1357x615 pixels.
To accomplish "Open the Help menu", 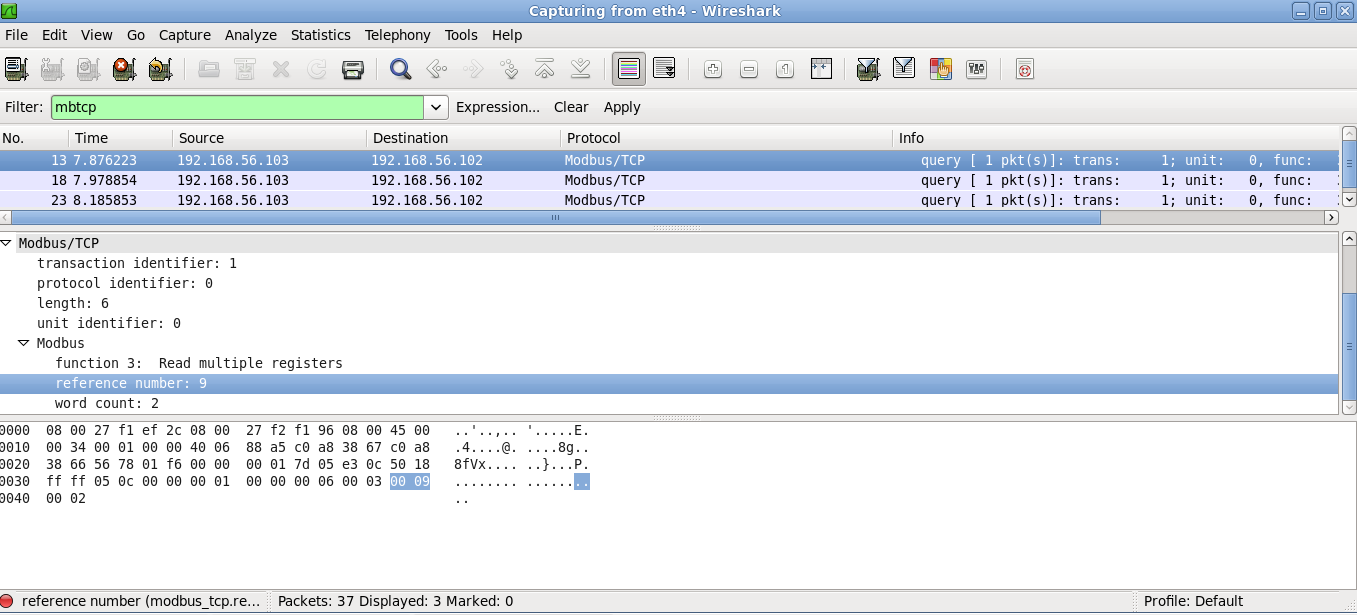I will tap(507, 35).
